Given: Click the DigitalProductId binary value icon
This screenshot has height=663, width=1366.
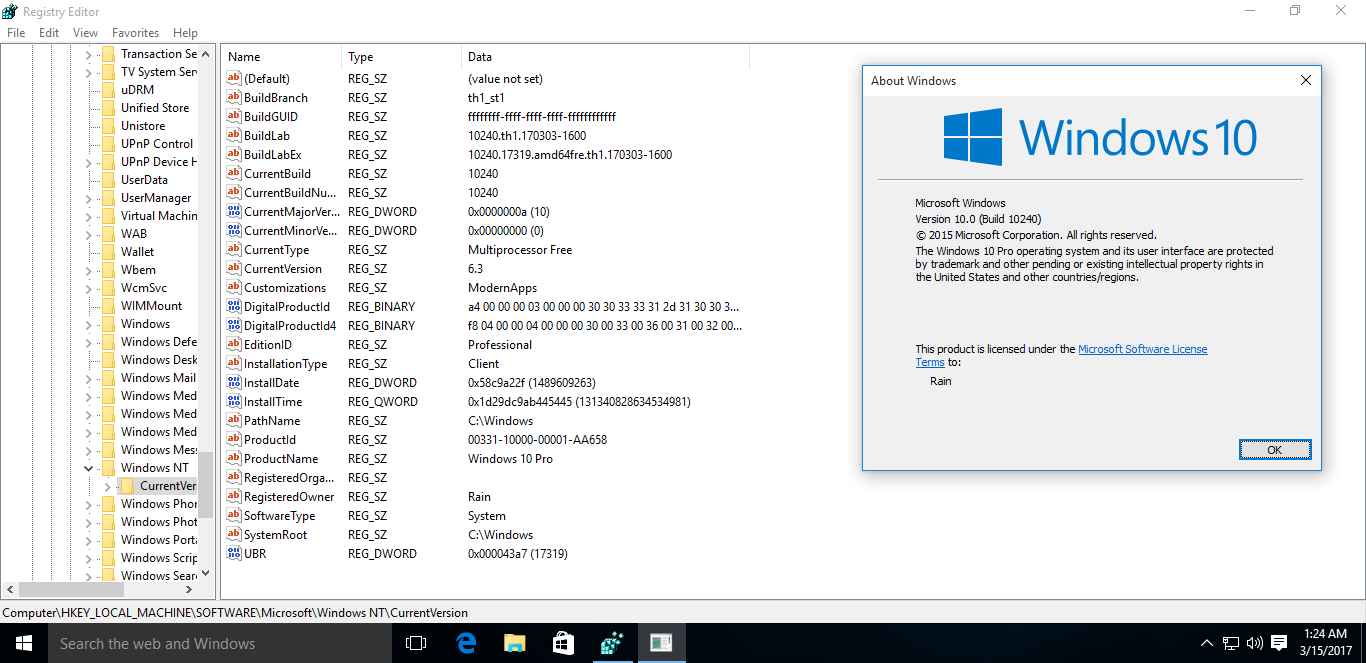Looking at the screenshot, I should (234, 306).
